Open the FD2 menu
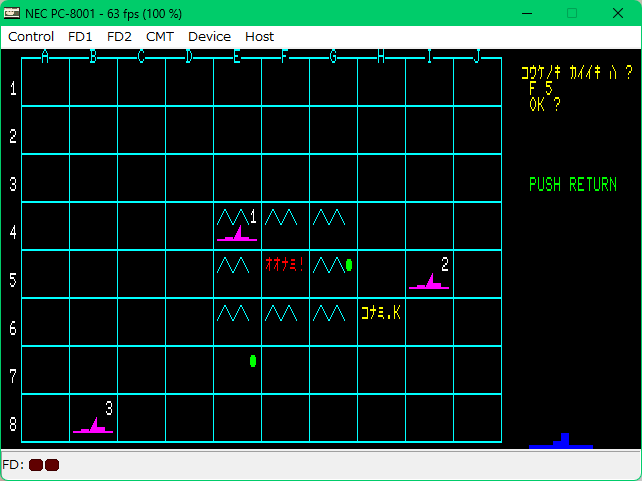642x481 pixels. click(119, 37)
